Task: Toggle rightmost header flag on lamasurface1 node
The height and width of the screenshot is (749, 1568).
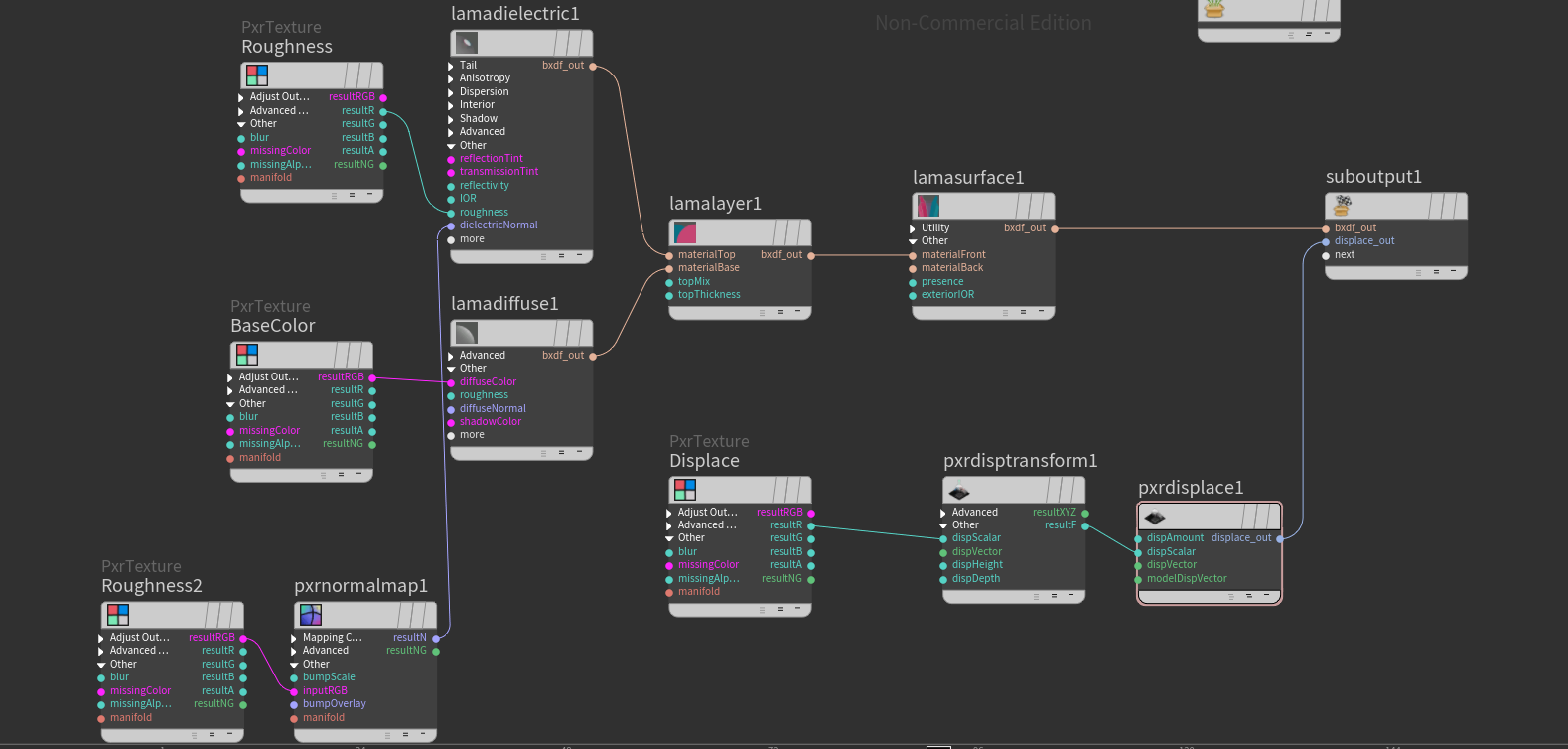Action: click(x=1049, y=206)
